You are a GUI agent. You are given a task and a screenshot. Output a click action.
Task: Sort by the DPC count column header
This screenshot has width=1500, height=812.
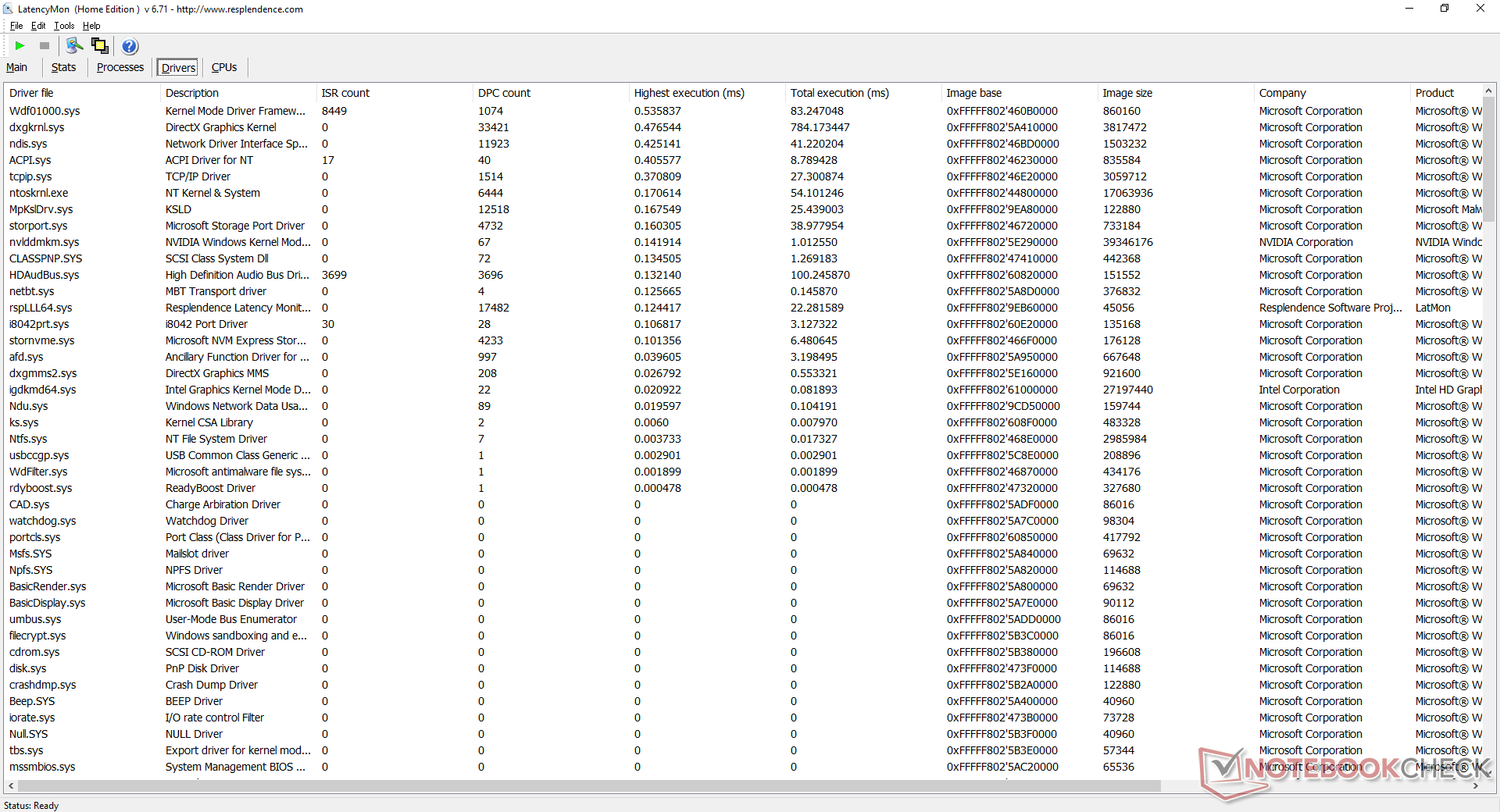pyautogui.click(x=551, y=93)
